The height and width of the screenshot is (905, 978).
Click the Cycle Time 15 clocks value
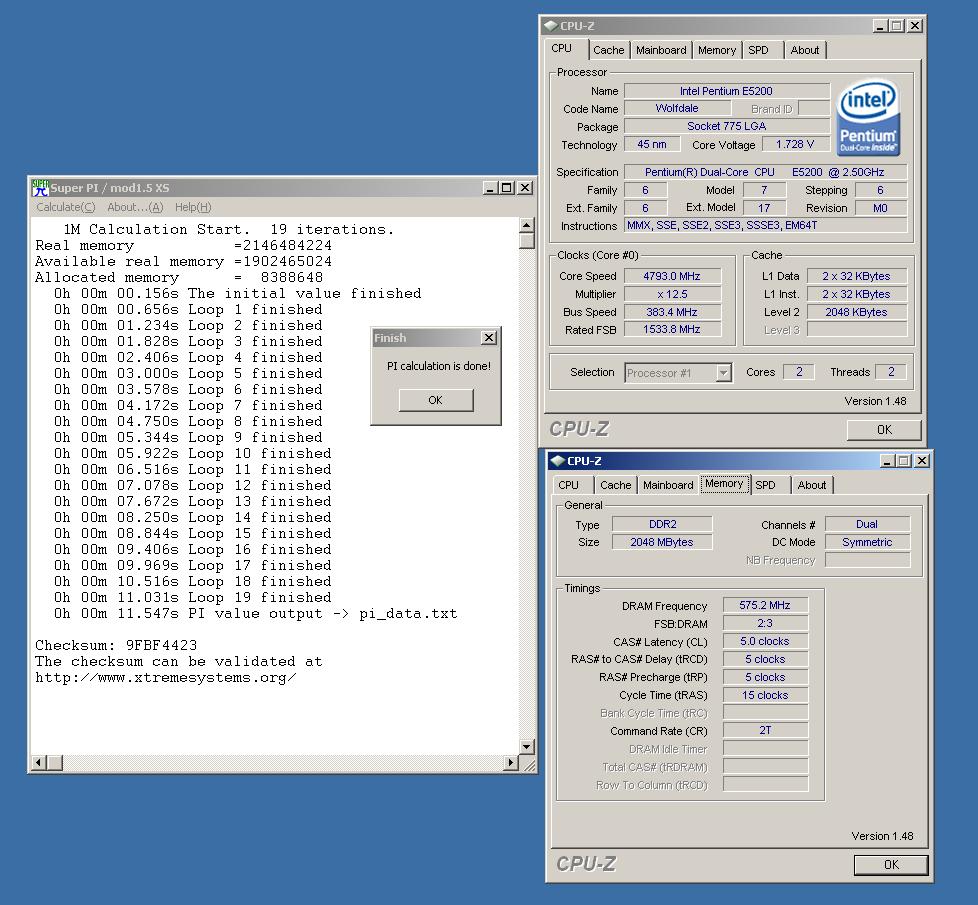pos(765,695)
